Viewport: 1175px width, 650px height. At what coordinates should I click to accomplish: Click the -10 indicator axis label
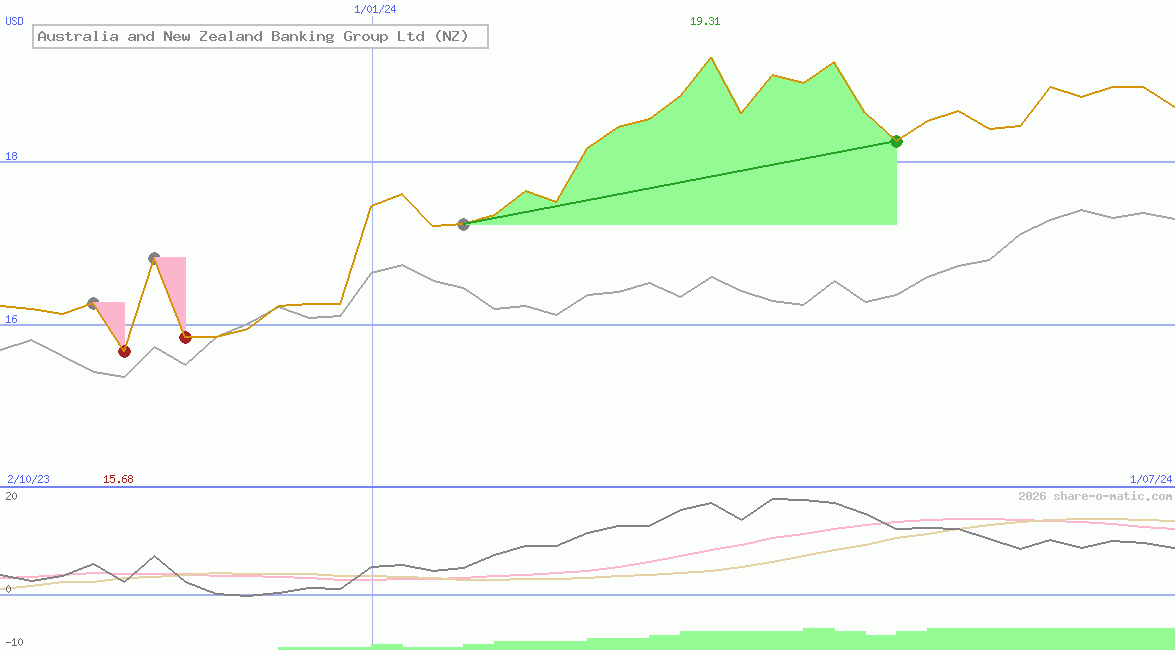tap(14, 643)
